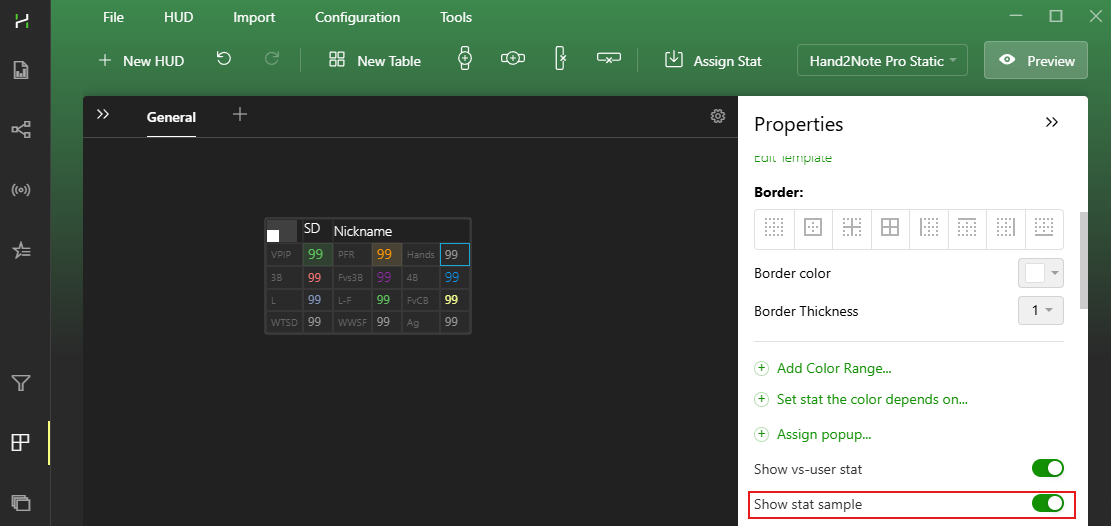Image resolution: width=1111 pixels, height=526 pixels.
Task: Open the Border Thickness dropdown
Action: tap(1041, 310)
